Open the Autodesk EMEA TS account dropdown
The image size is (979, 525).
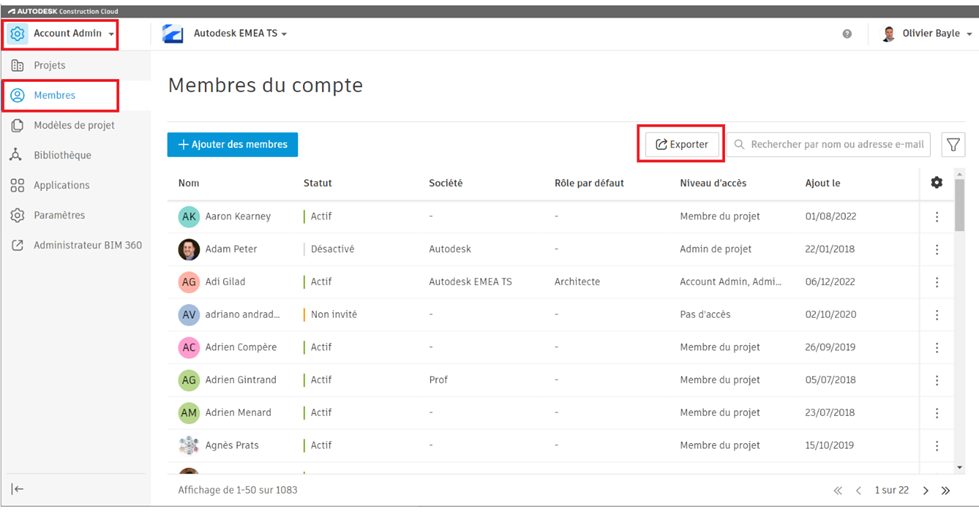point(240,34)
